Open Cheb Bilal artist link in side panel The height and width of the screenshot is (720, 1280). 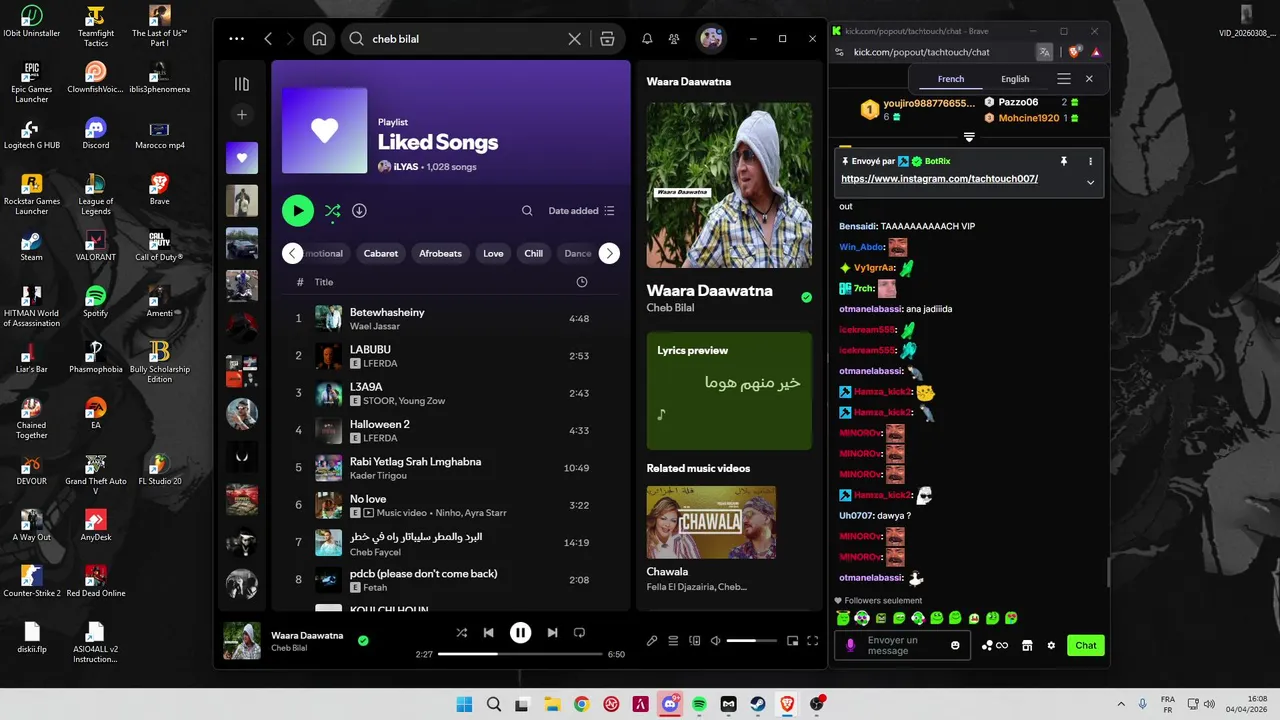(x=670, y=308)
